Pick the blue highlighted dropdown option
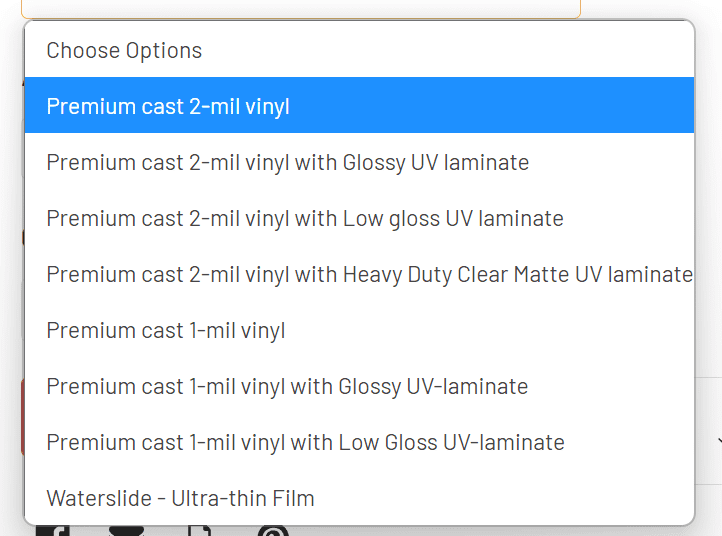Screen dimensions: 722x536 point(168,106)
